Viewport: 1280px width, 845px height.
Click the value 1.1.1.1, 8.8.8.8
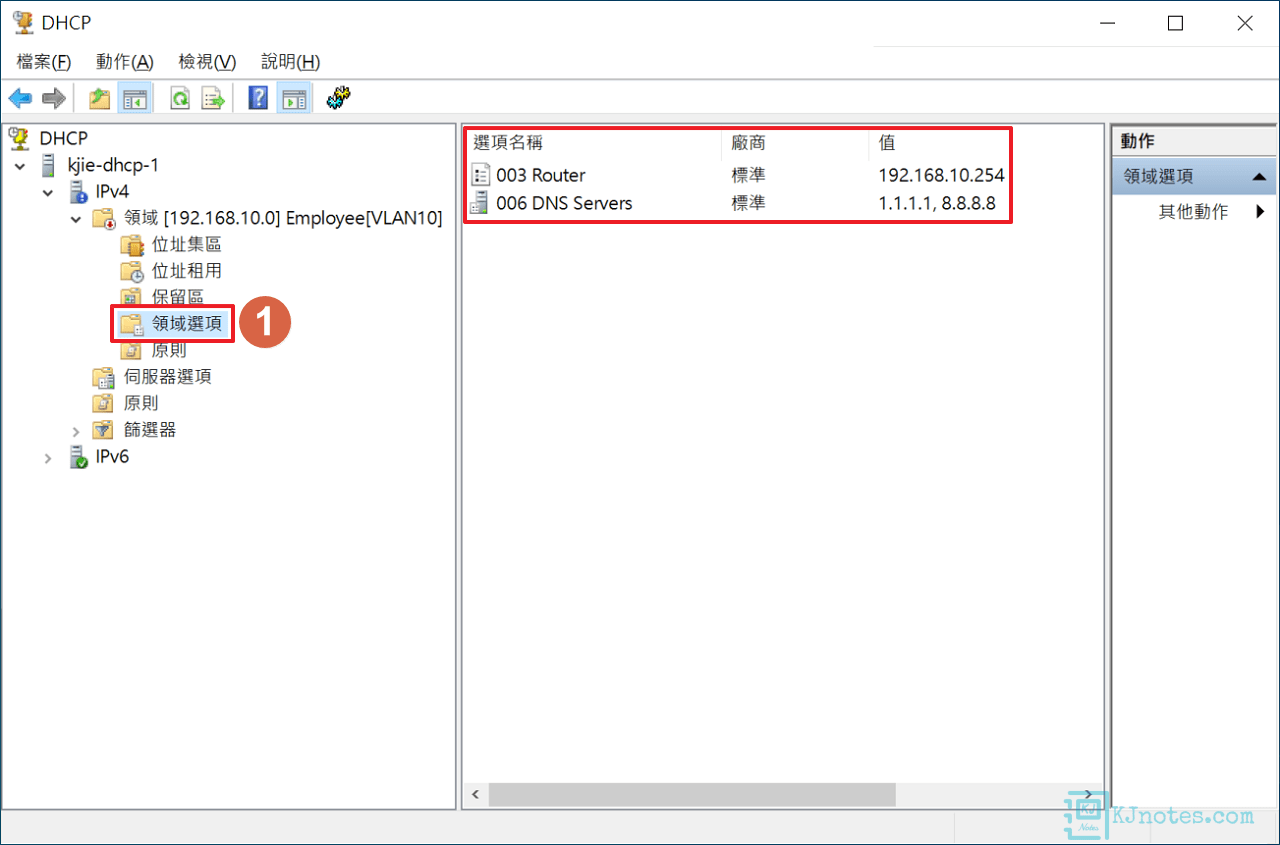point(937,203)
